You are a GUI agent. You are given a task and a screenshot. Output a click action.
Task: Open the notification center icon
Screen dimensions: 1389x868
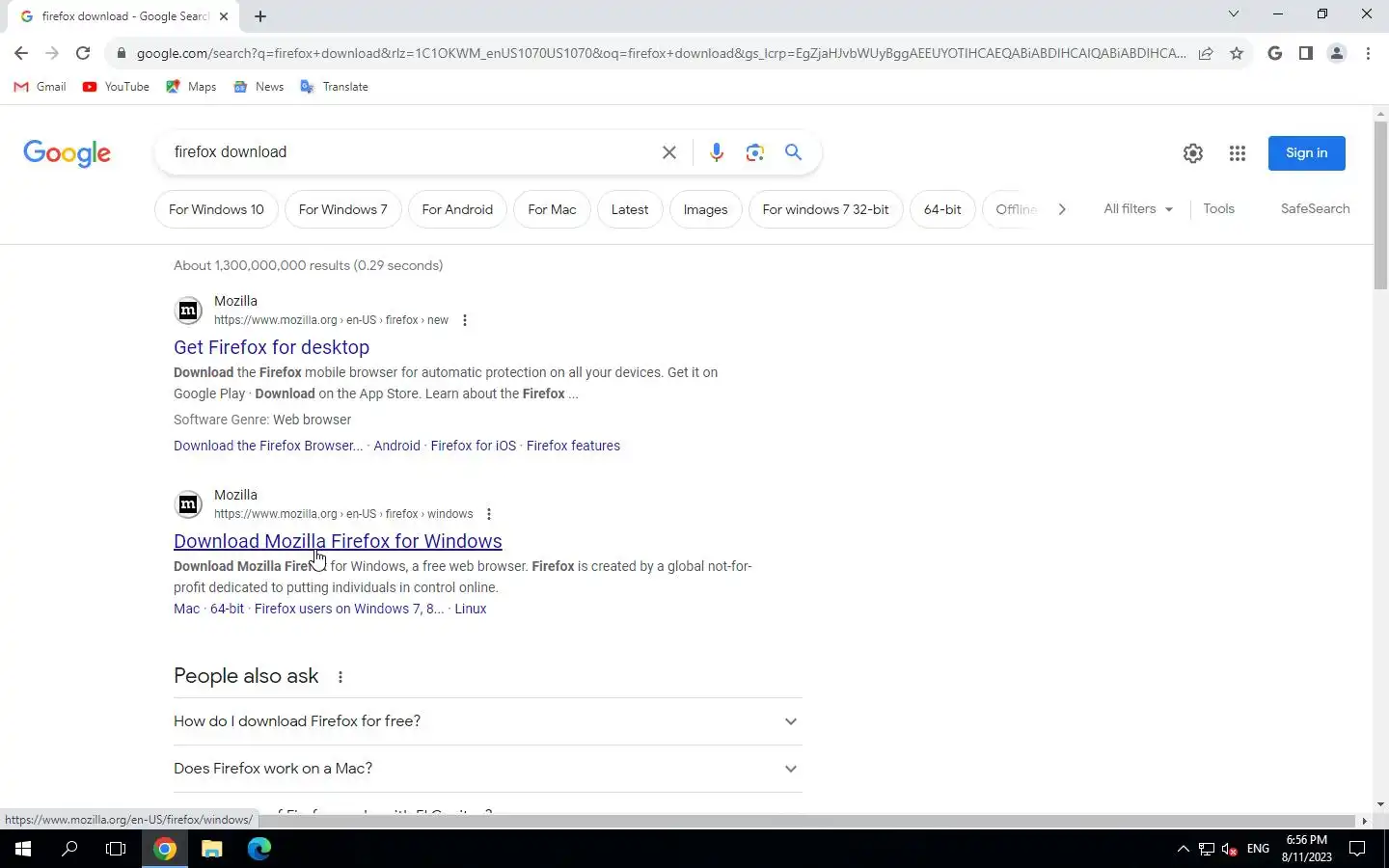1357,849
